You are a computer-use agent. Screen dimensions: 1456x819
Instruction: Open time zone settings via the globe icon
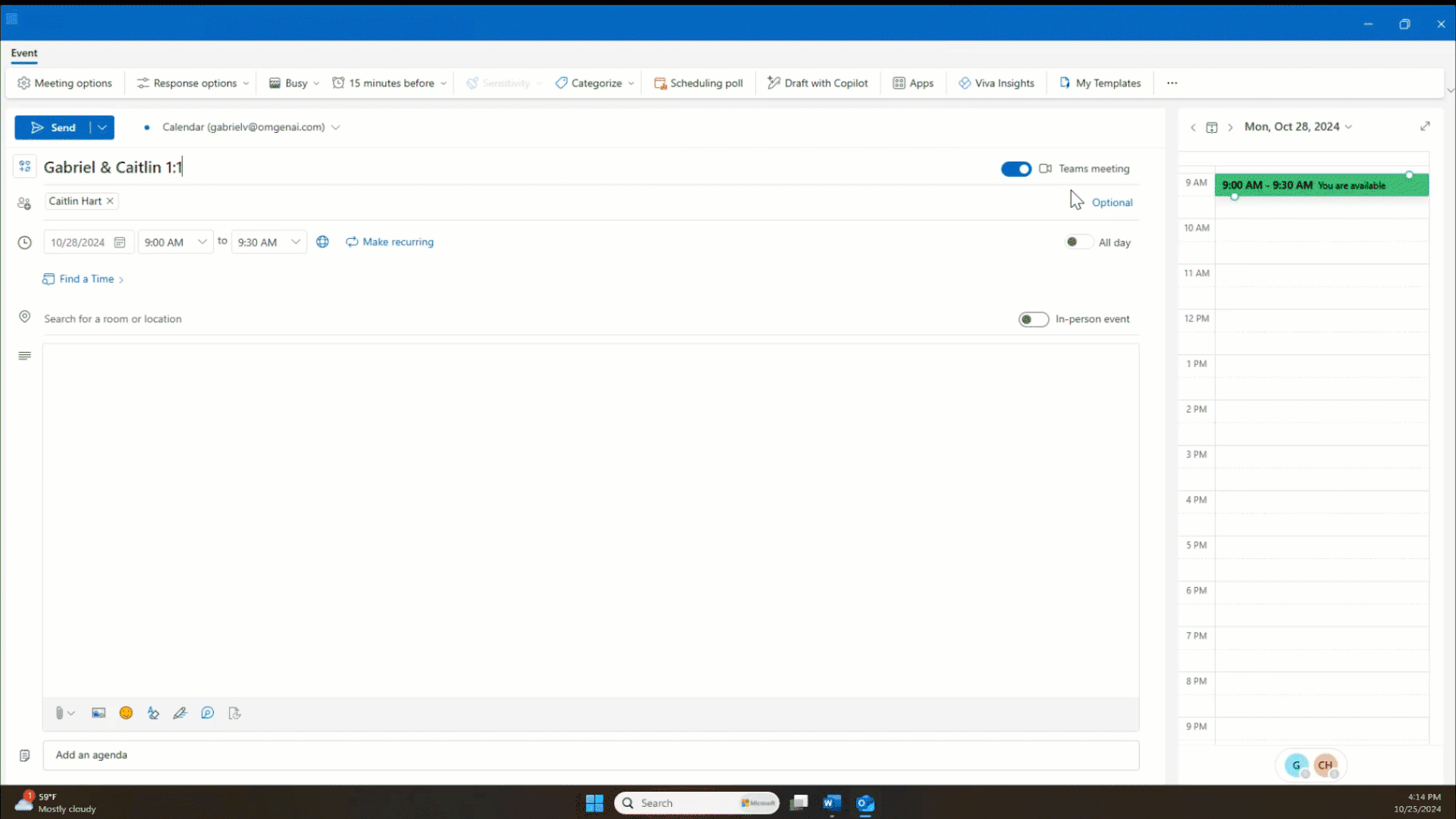click(322, 241)
